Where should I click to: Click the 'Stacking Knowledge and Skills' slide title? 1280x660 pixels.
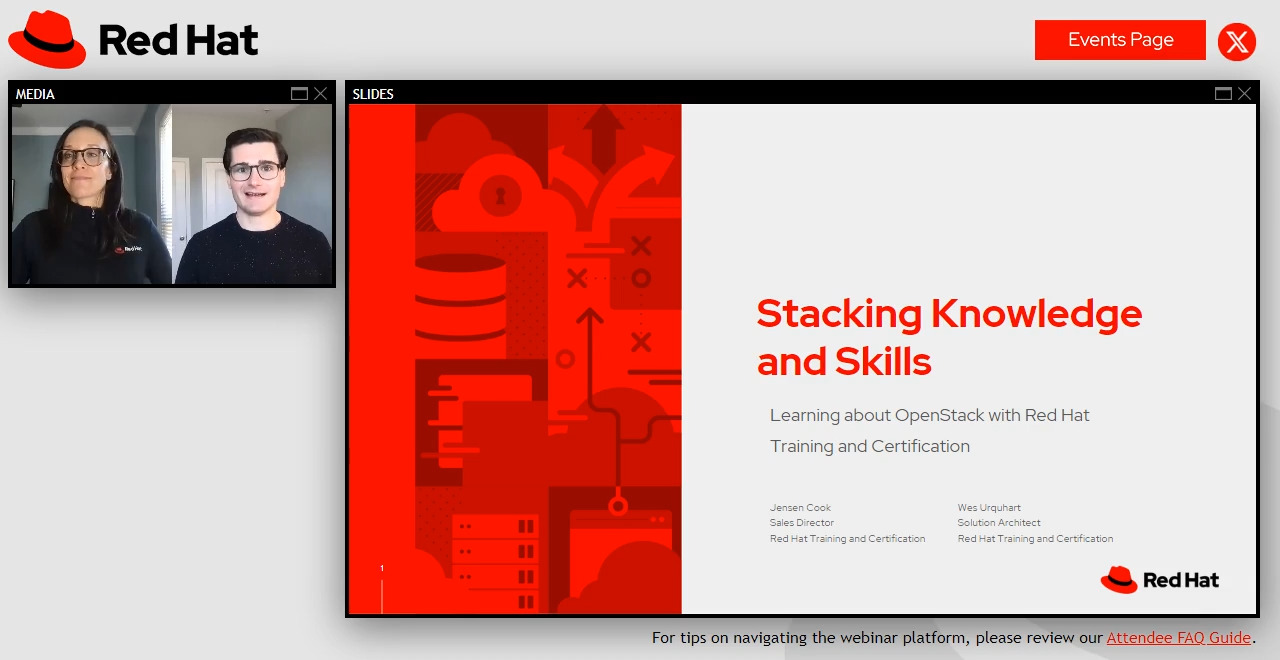click(x=948, y=337)
